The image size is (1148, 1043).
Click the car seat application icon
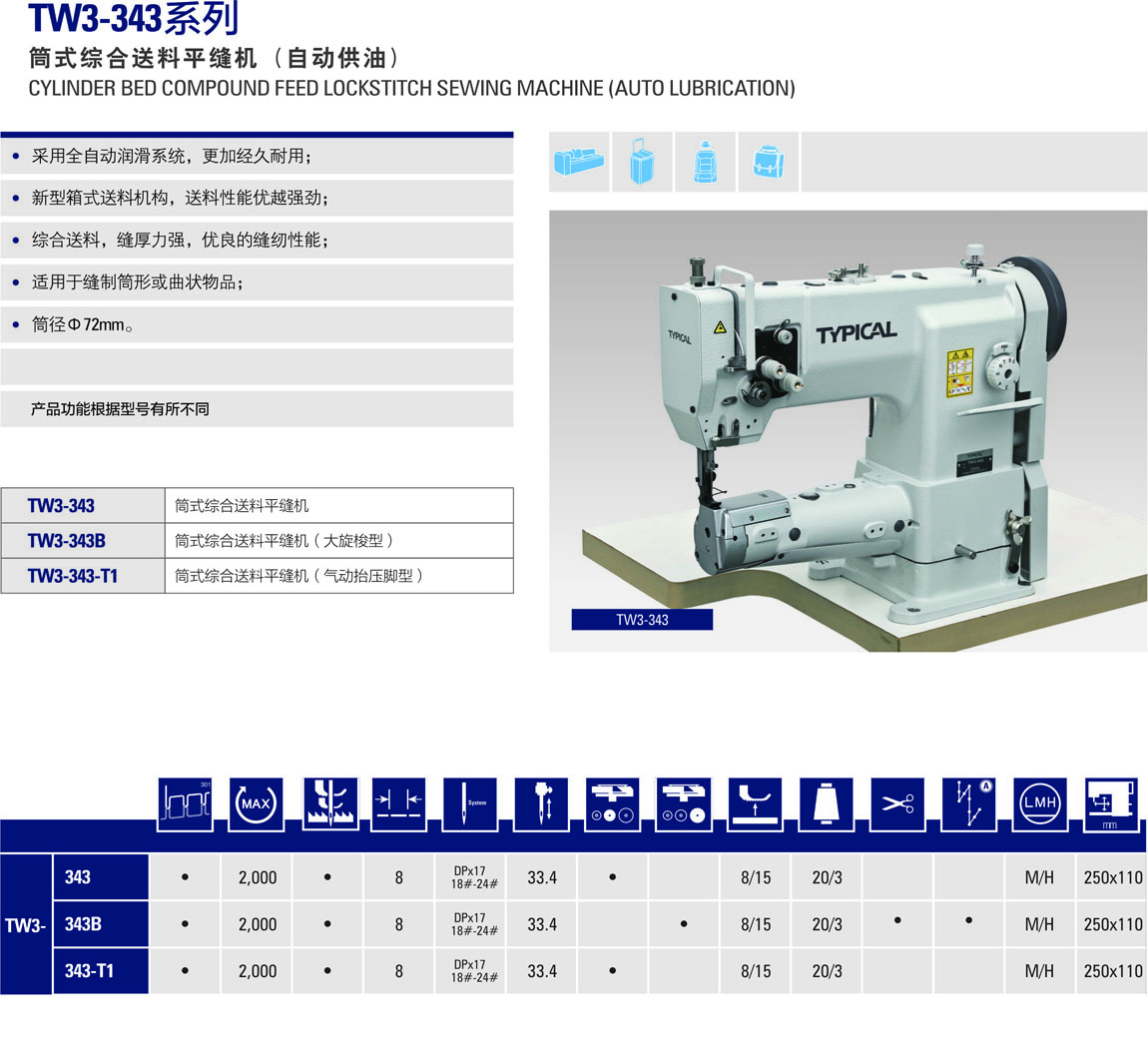705,162
